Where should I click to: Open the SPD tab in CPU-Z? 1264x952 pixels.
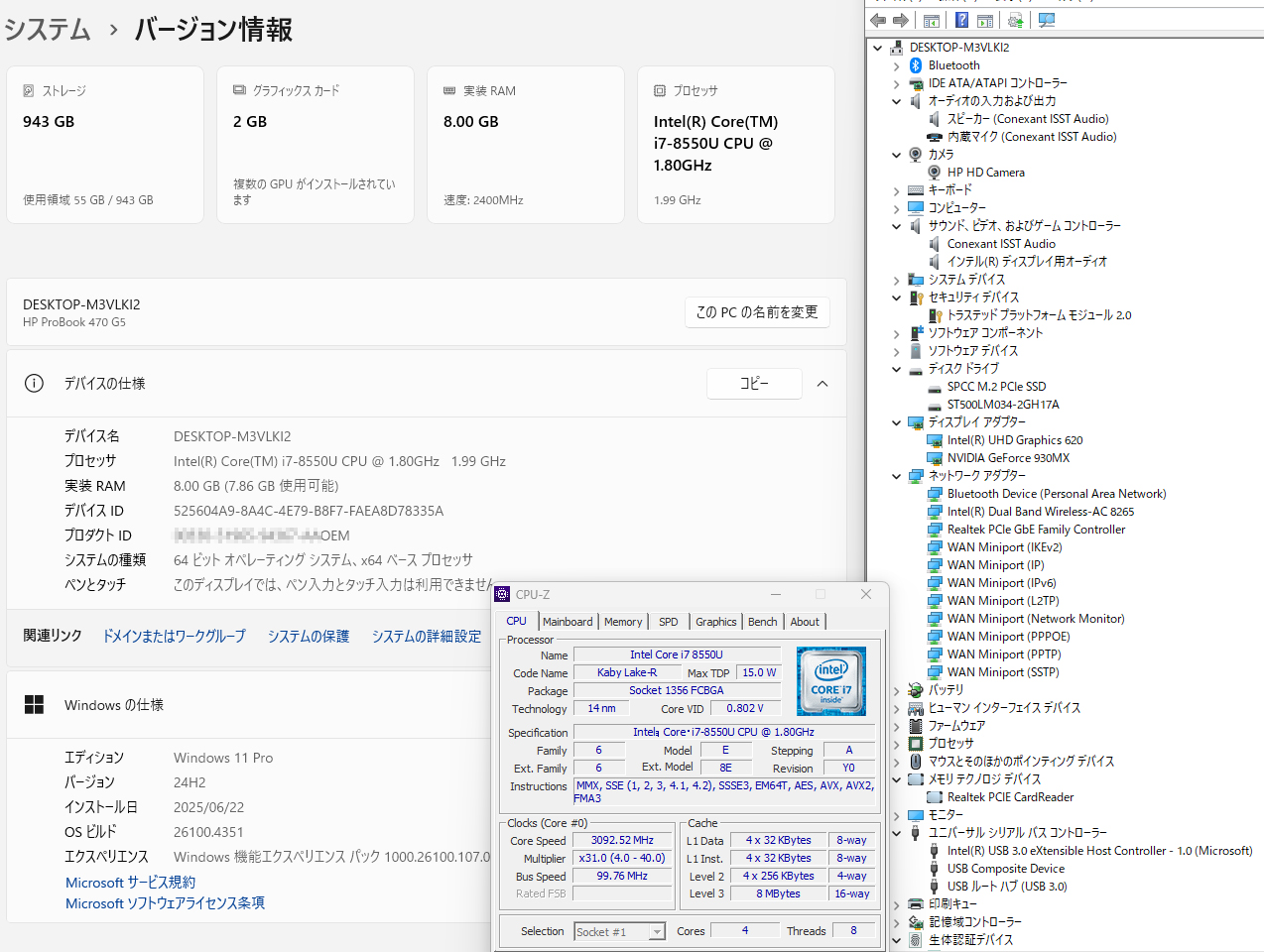click(669, 622)
